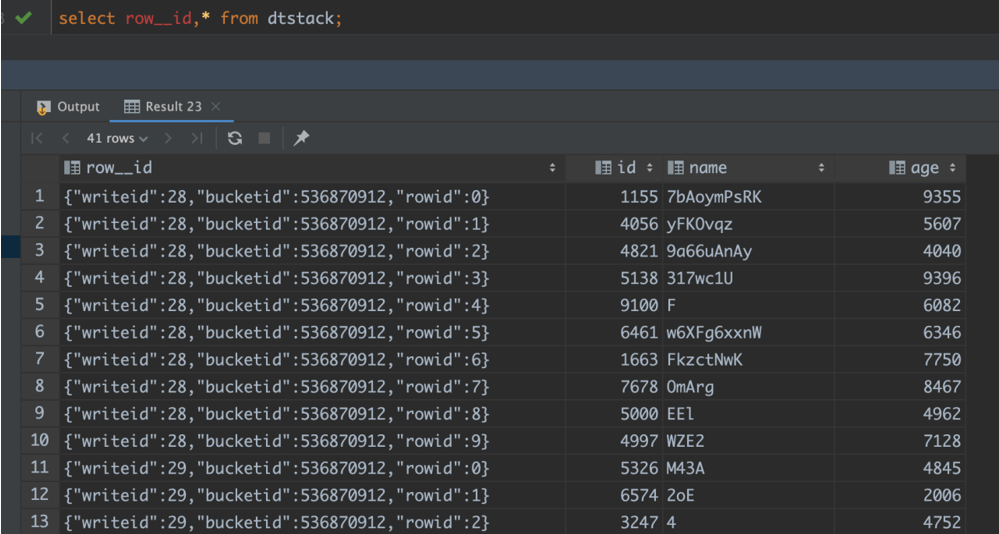Select the Result 23 tab

pyautogui.click(x=162, y=106)
